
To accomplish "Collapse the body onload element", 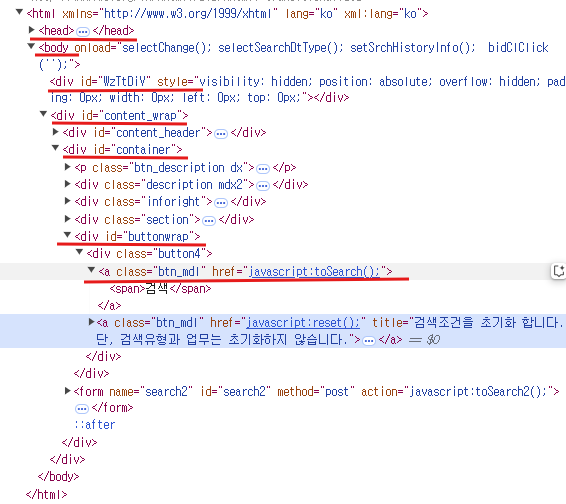I will click(x=31, y=46).
